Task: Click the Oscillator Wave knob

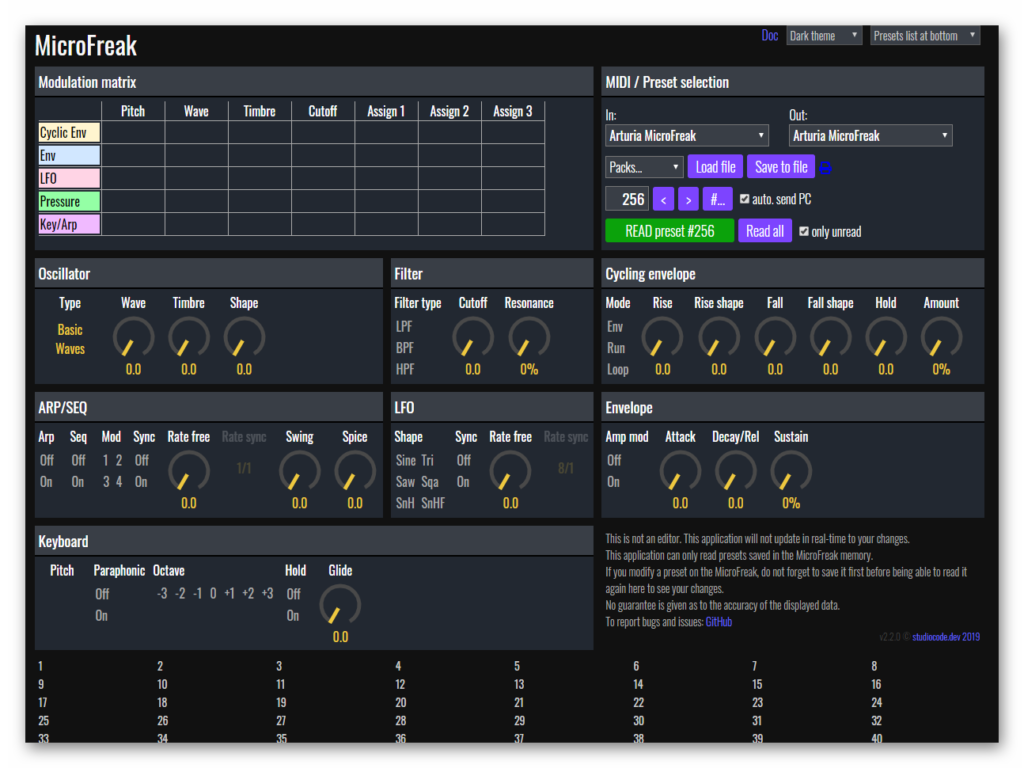Action: pyautogui.click(x=133, y=338)
